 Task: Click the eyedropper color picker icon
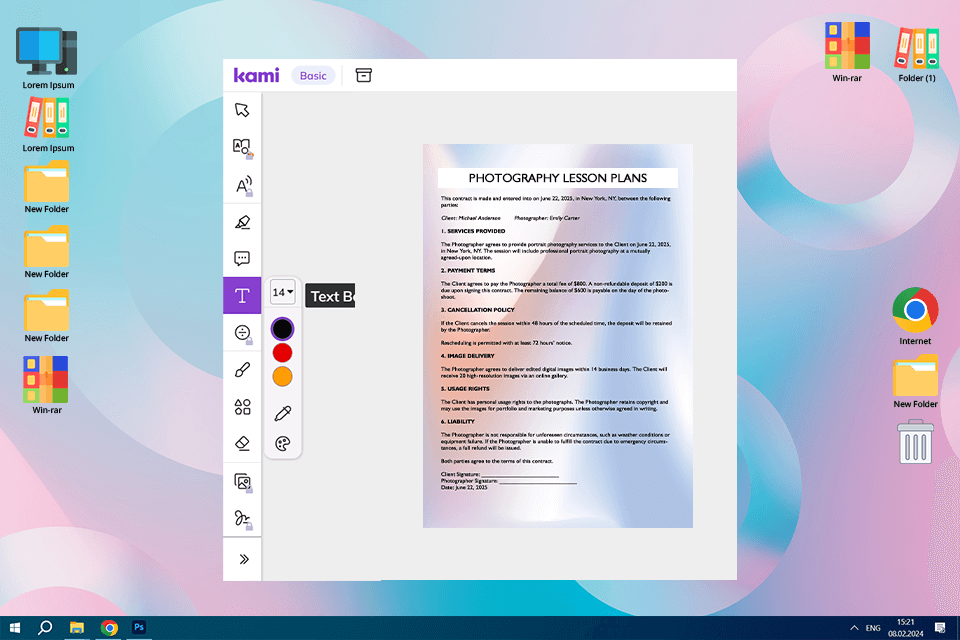pos(282,413)
